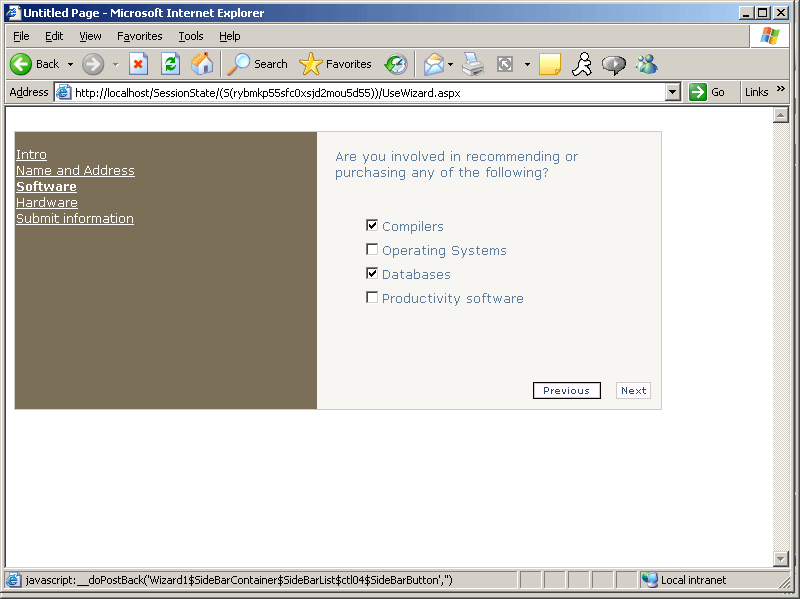
Task: Follow the Hardware sidebar link
Action: (46, 202)
